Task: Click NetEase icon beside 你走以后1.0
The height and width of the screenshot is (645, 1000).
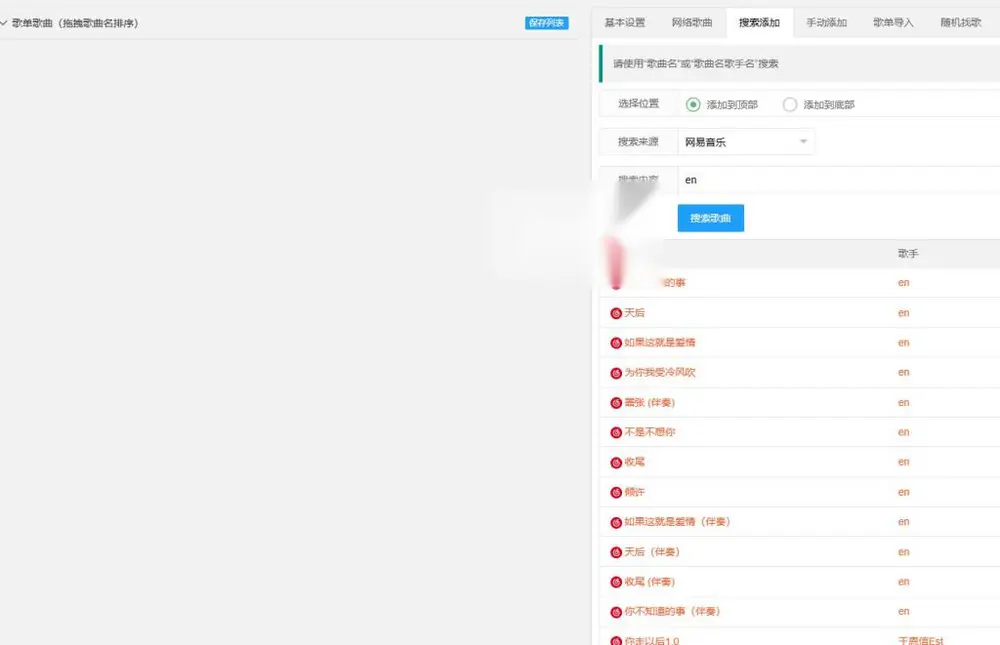Action: (616, 641)
